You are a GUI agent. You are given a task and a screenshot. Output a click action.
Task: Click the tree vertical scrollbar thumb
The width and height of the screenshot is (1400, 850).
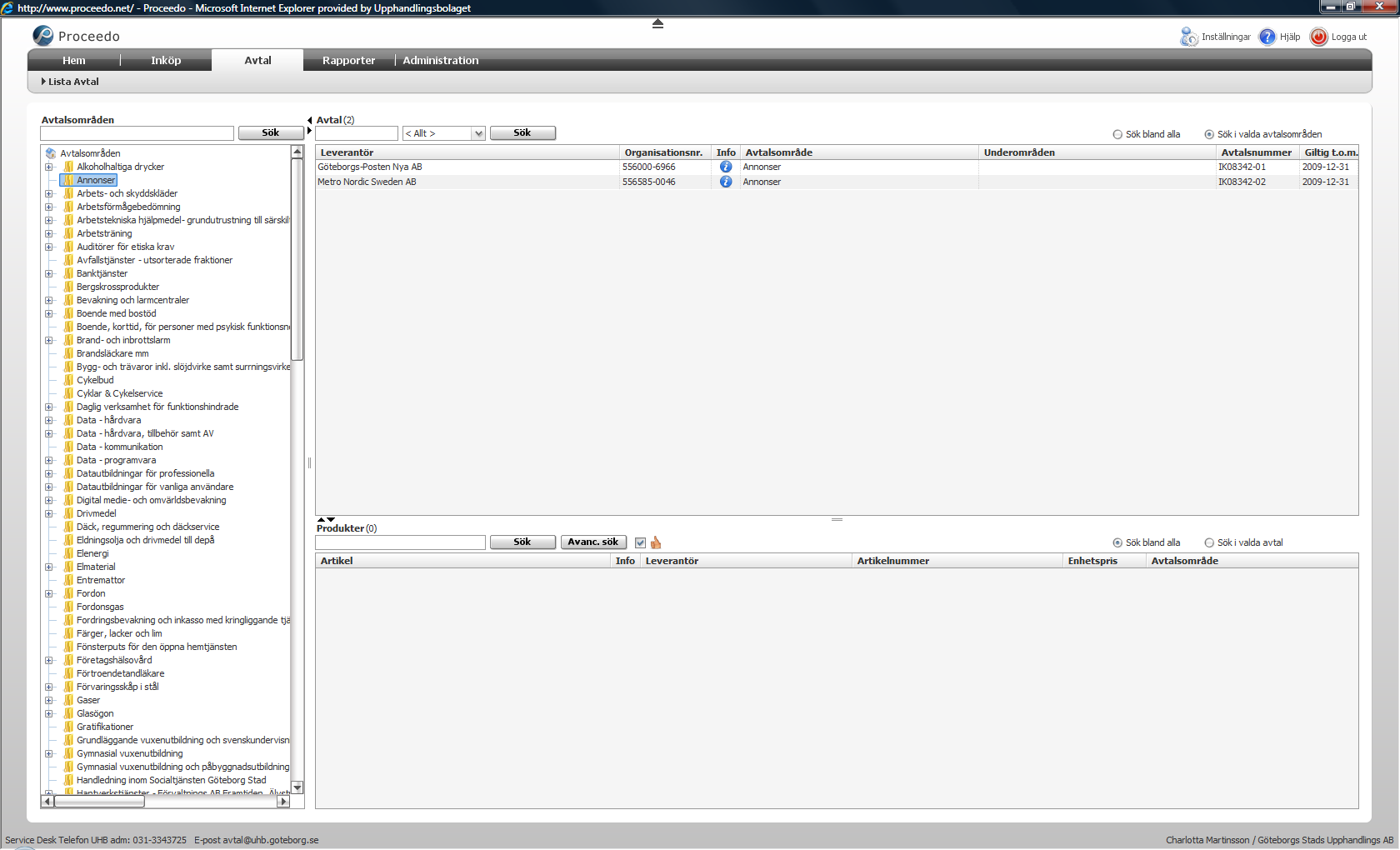(x=297, y=260)
